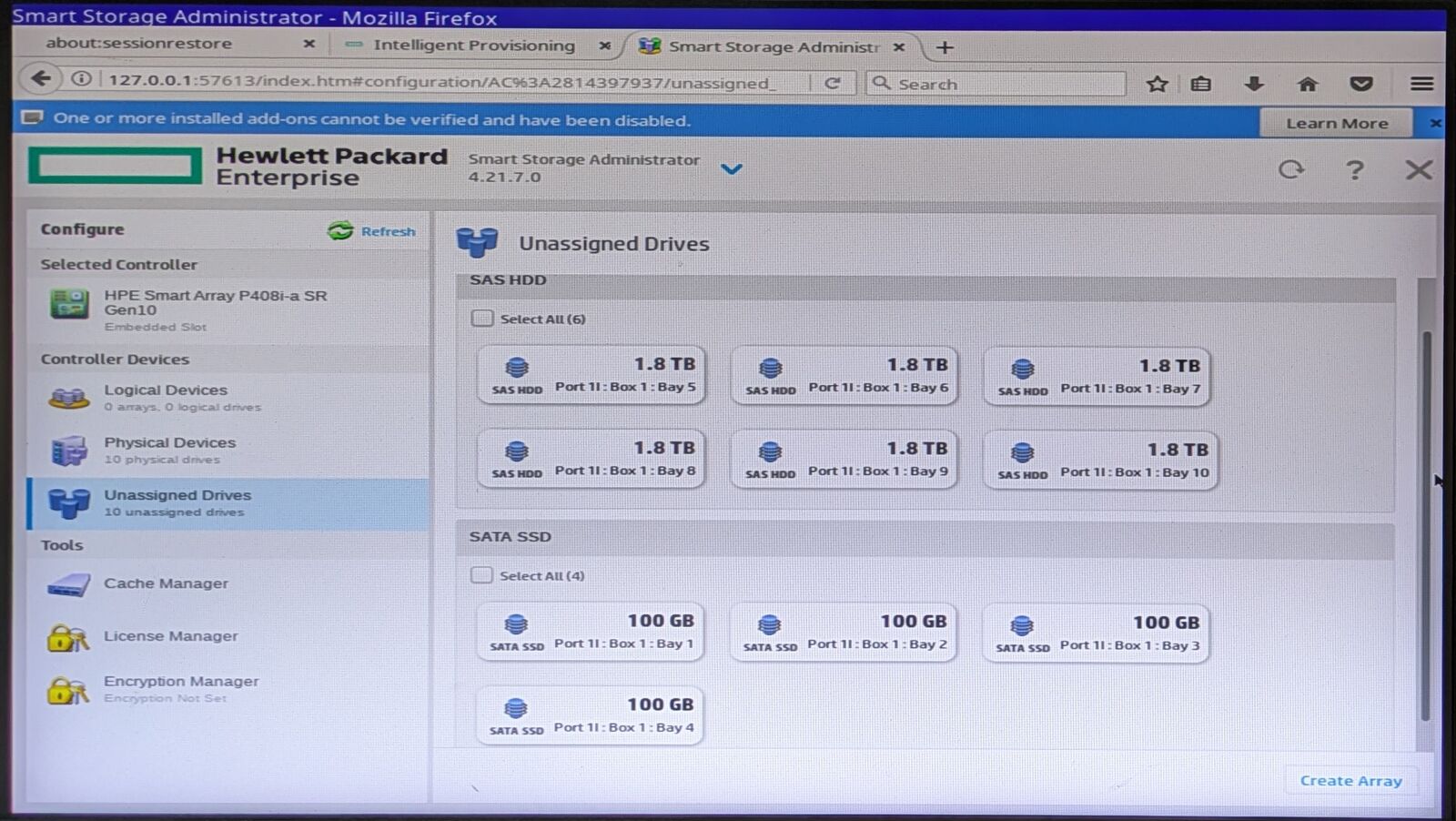1456x821 pixels.
Task: Check Select All for SAS HDD
Action: pyautogui.click(x=482, y=319)
